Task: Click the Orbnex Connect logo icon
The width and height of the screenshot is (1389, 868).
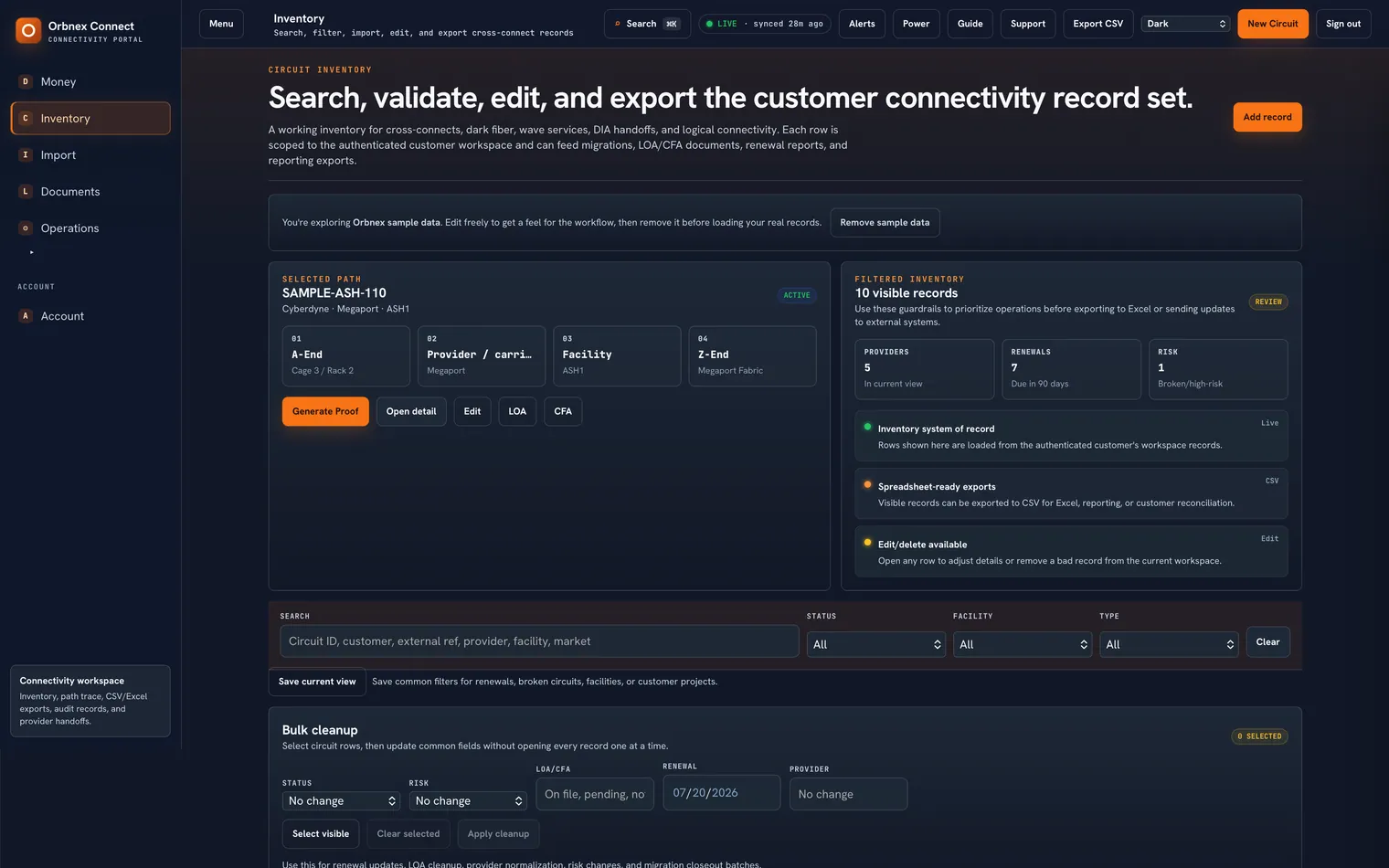Action: (x=28, y=31)
